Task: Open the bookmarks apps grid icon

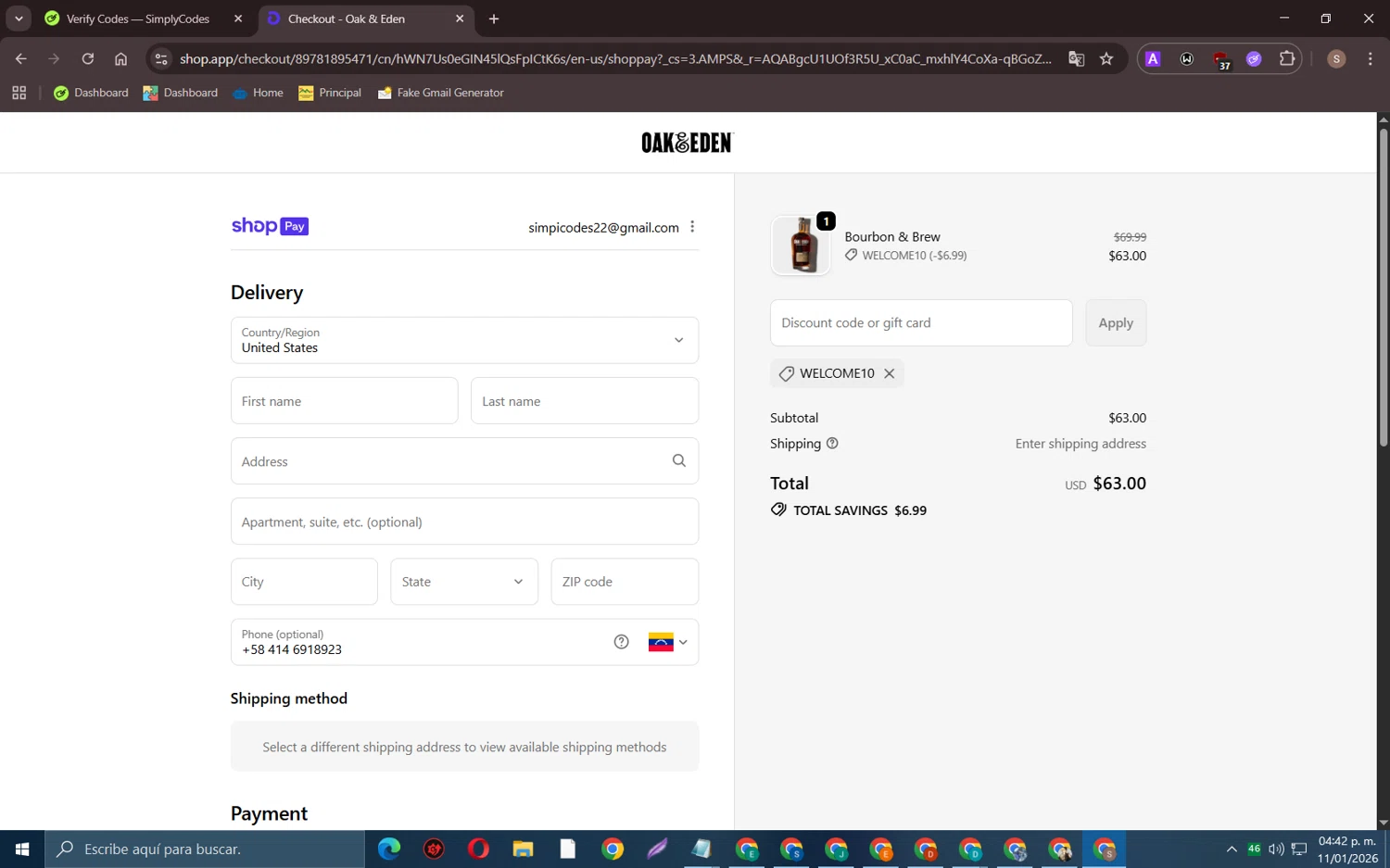Action: click(19, 93)
